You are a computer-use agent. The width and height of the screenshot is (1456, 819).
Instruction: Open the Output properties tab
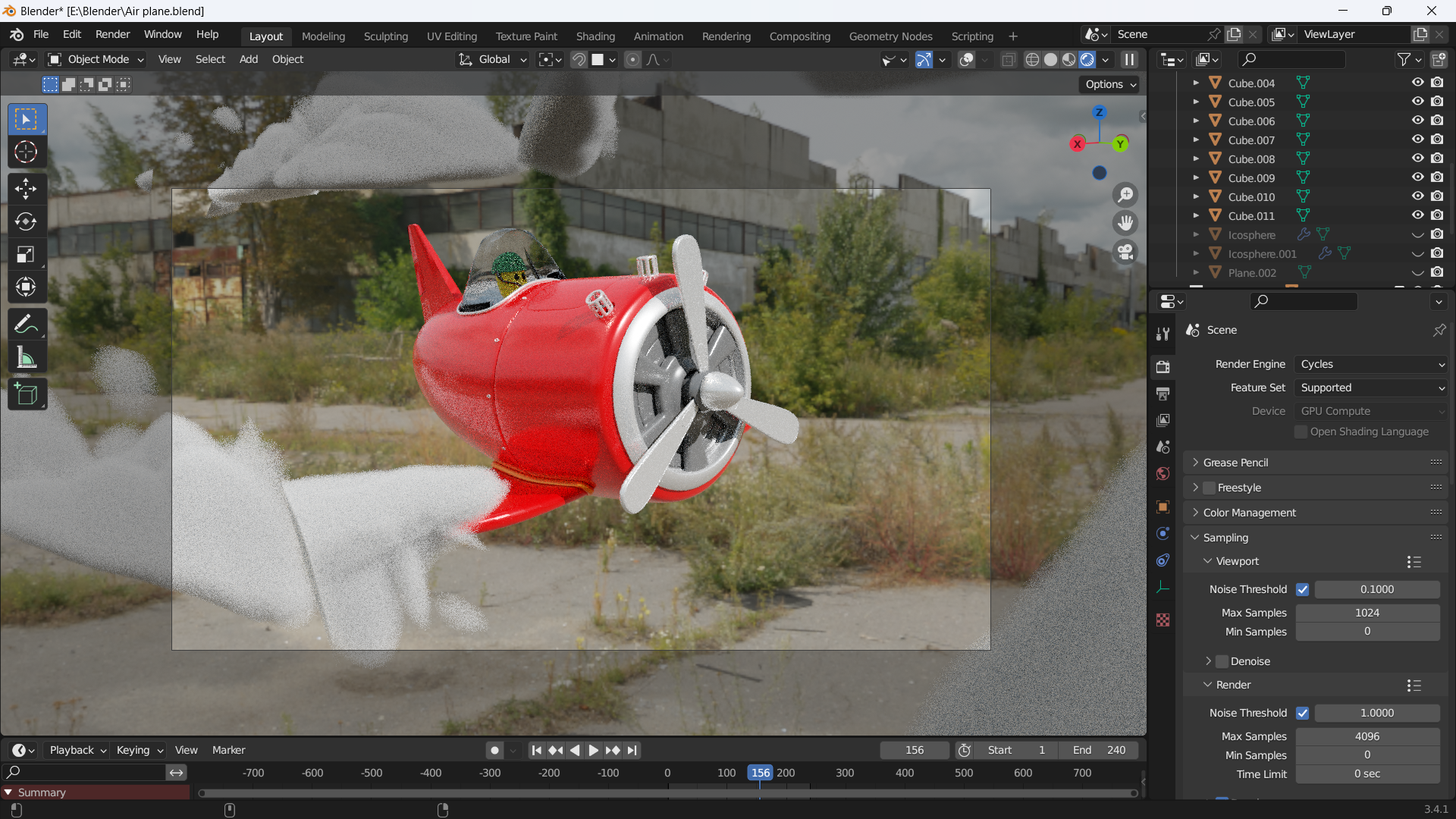tap(1163, 394)
